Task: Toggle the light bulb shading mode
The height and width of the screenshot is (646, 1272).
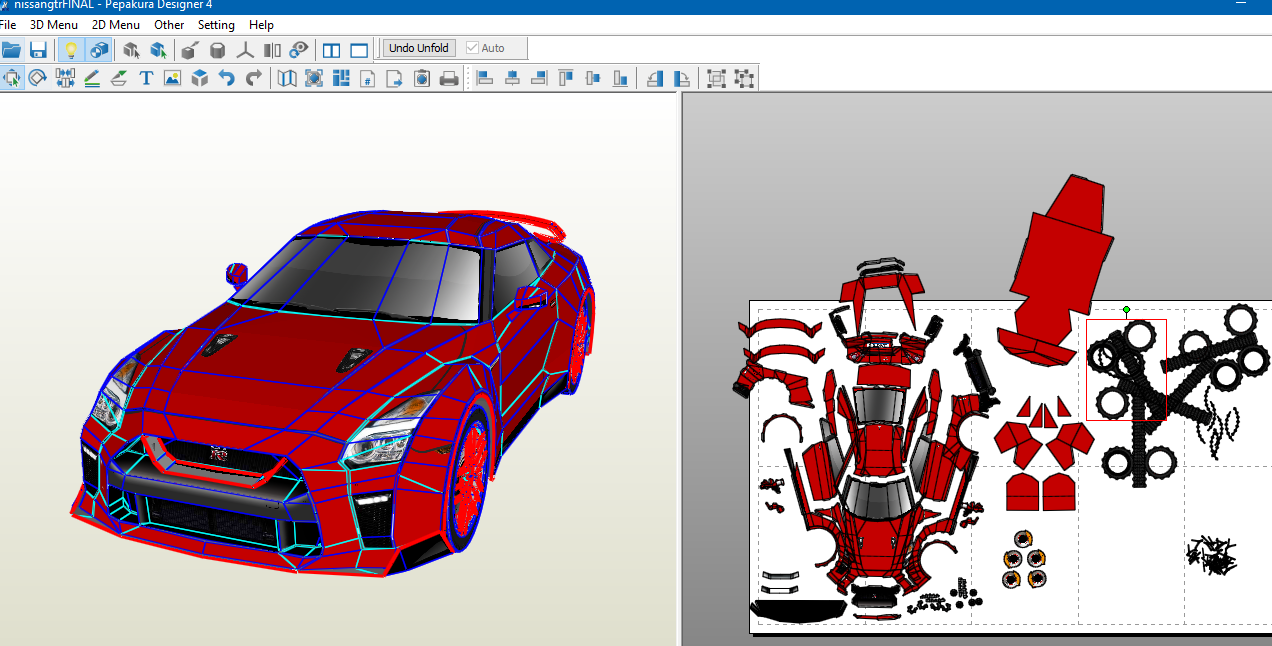Action: coord(69,48)
